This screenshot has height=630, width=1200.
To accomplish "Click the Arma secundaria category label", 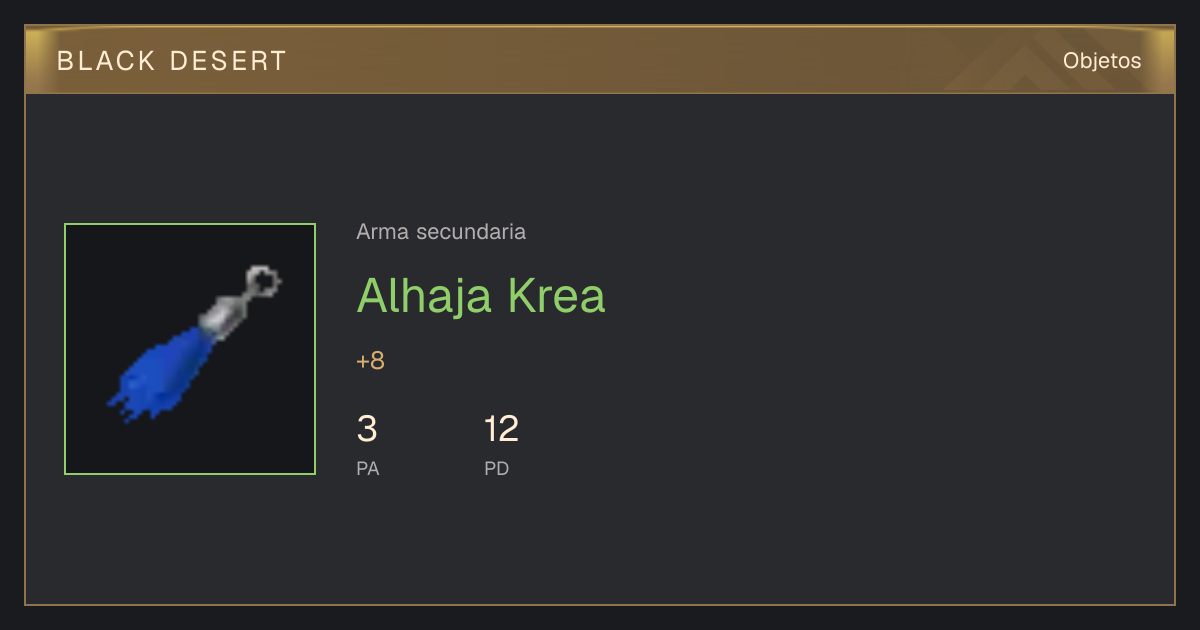I will (x=441, y=232).
